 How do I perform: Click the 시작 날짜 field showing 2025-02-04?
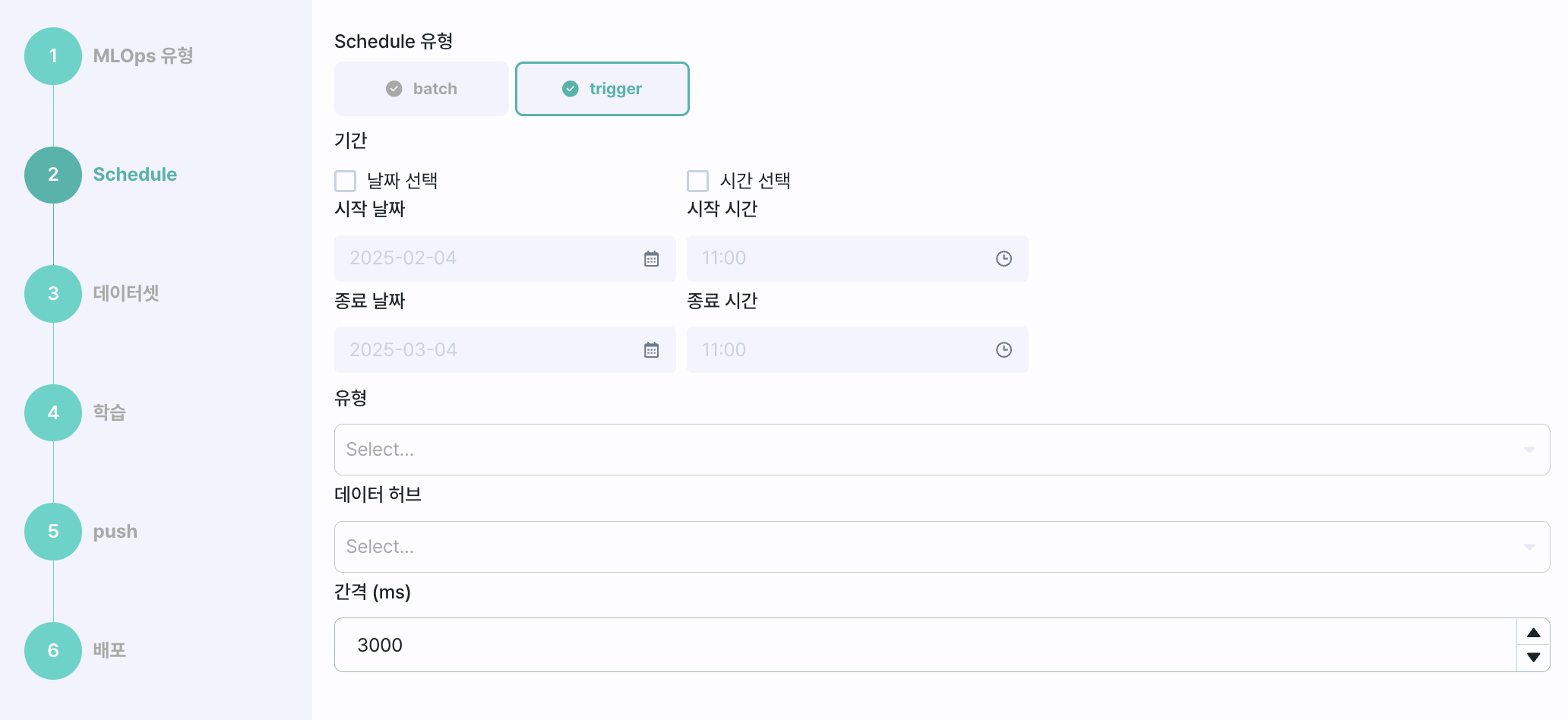pos(486,259)
